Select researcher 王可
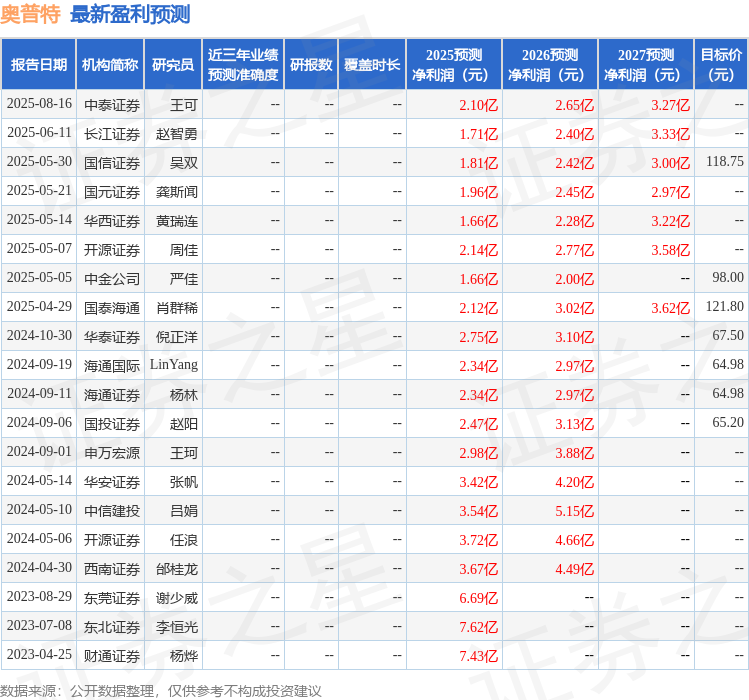749x700 pixels. 183,105
